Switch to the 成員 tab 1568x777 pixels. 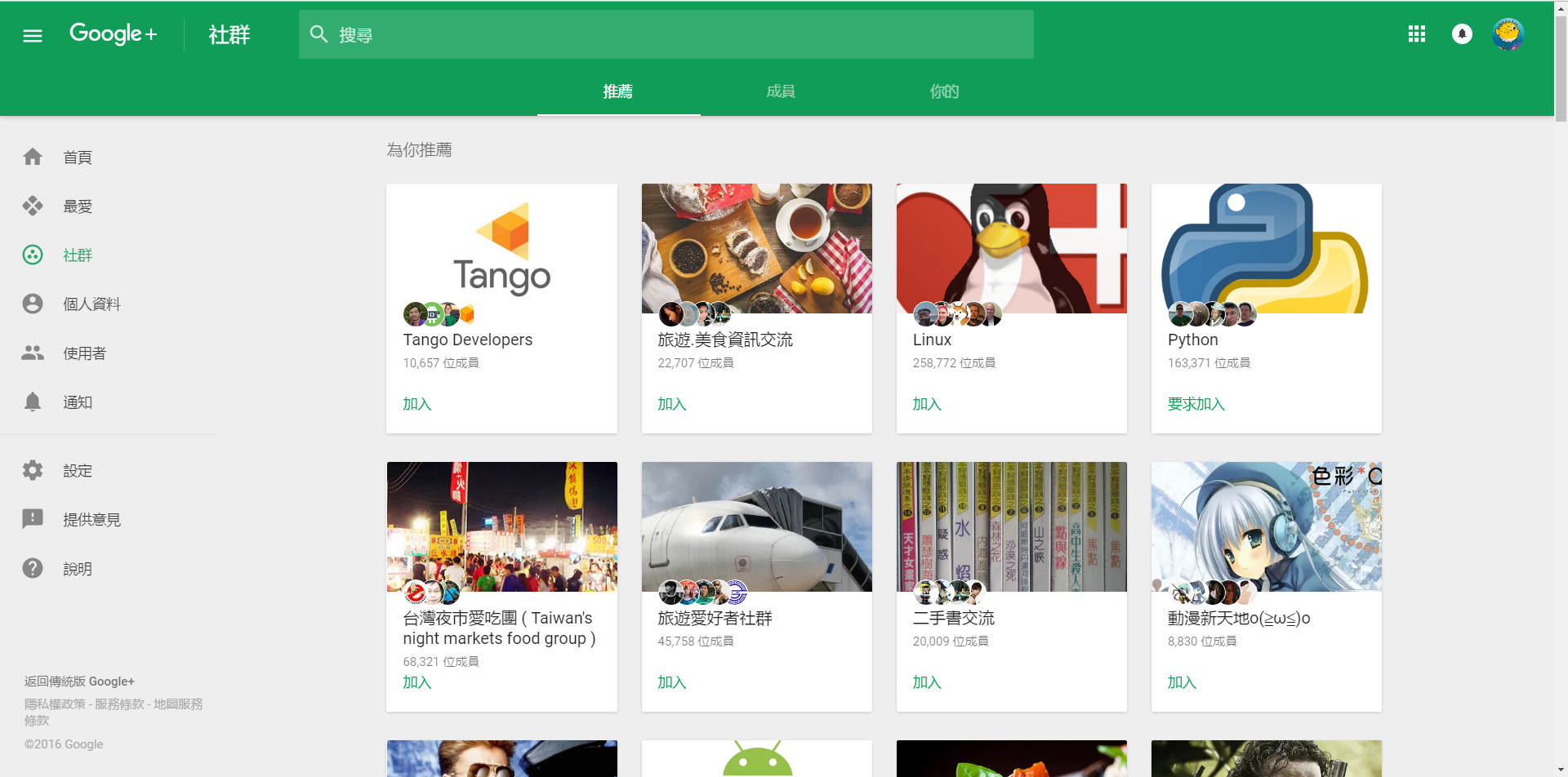(x=781, y=91)
